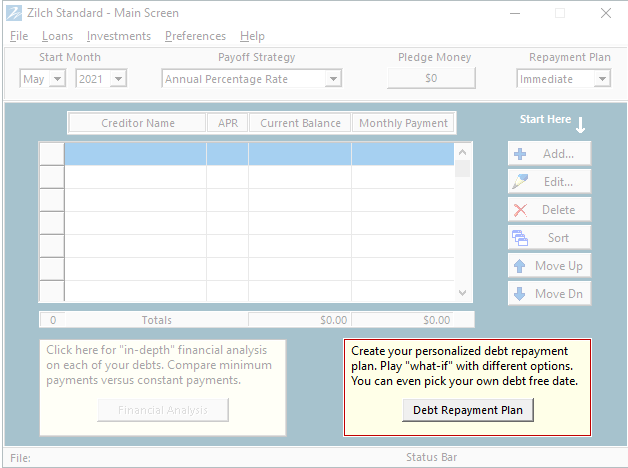Minimize the Zilch Standard window

(515, 13)
